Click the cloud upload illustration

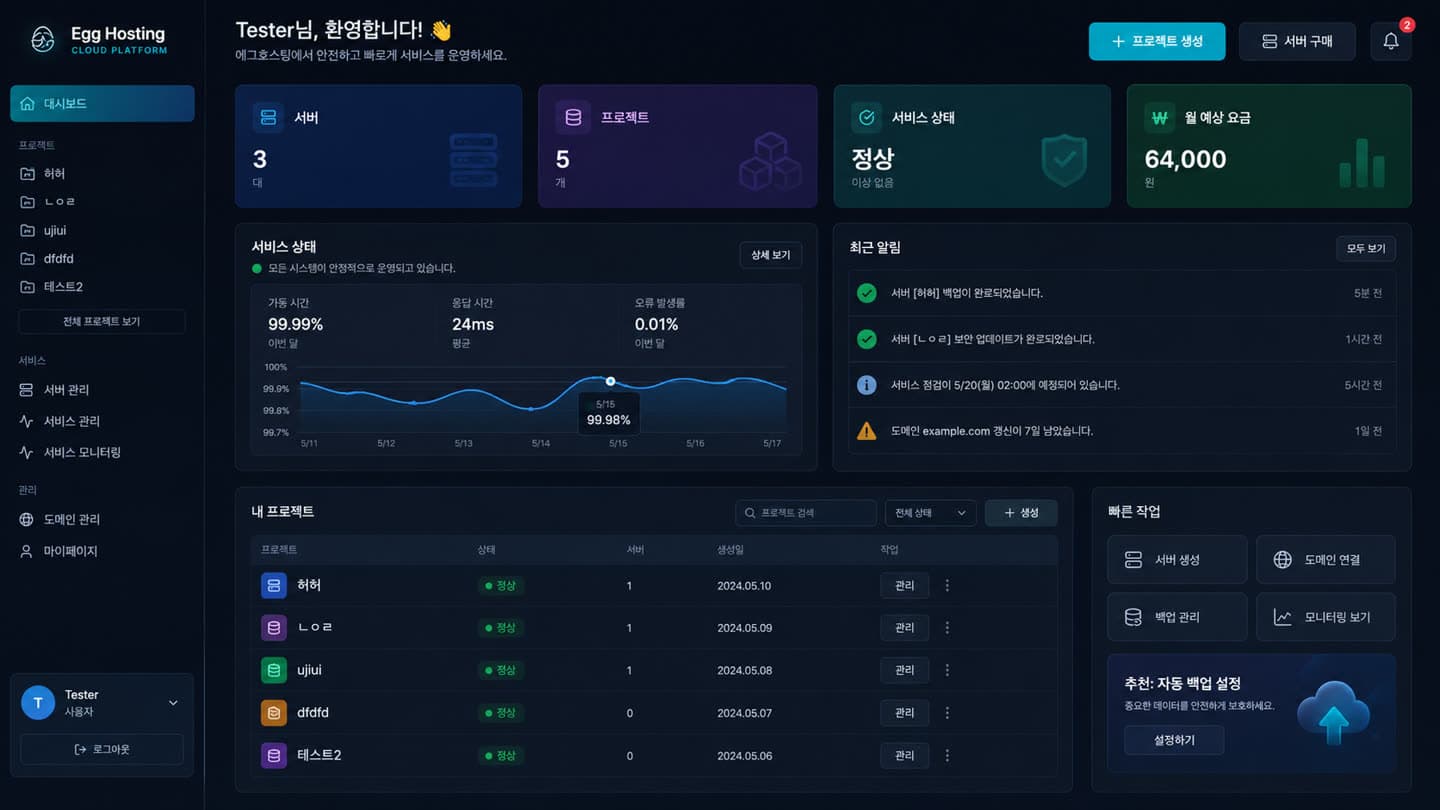click(x=1332, y=712)
